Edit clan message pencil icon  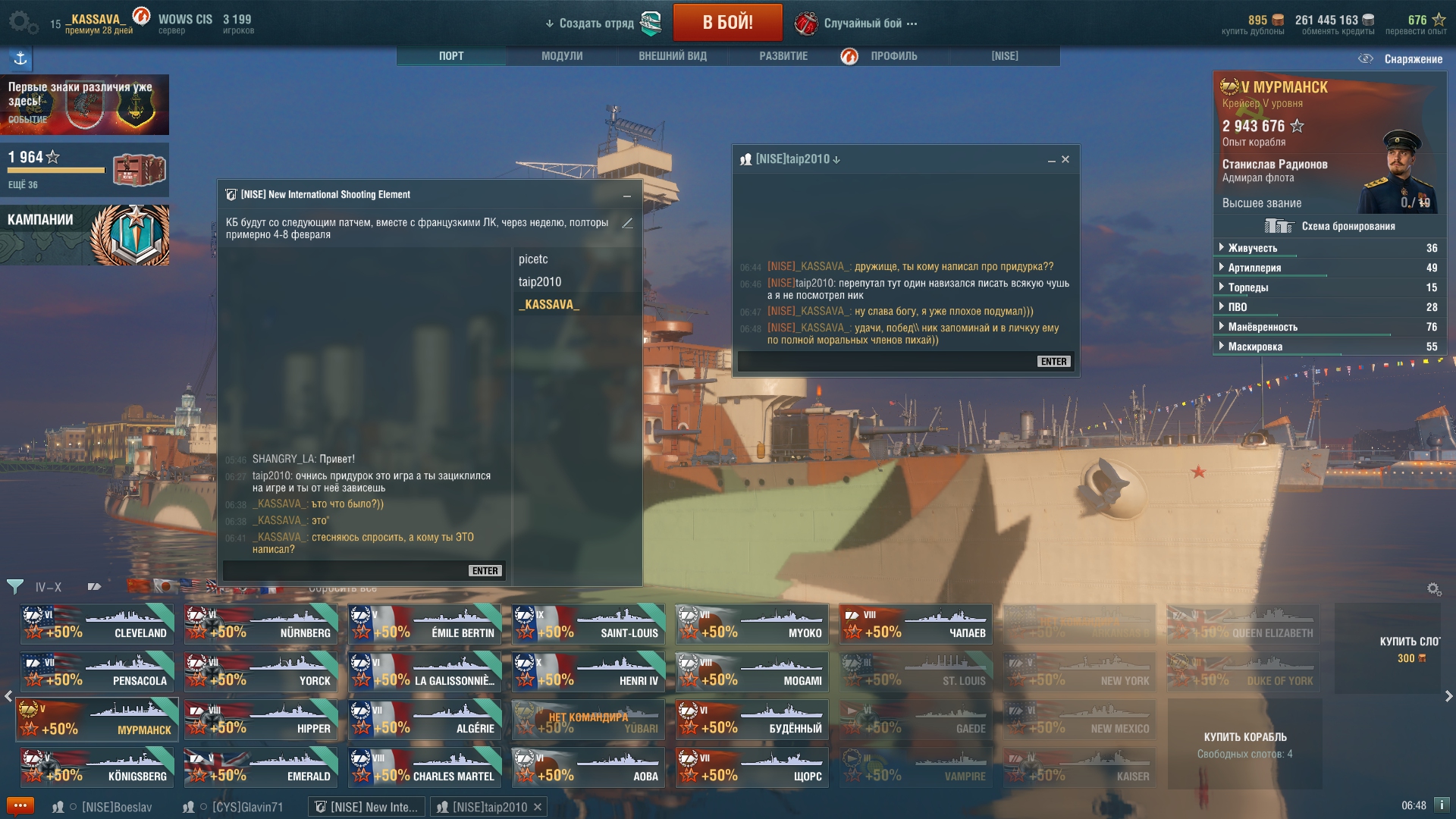(x=627, y=223)
